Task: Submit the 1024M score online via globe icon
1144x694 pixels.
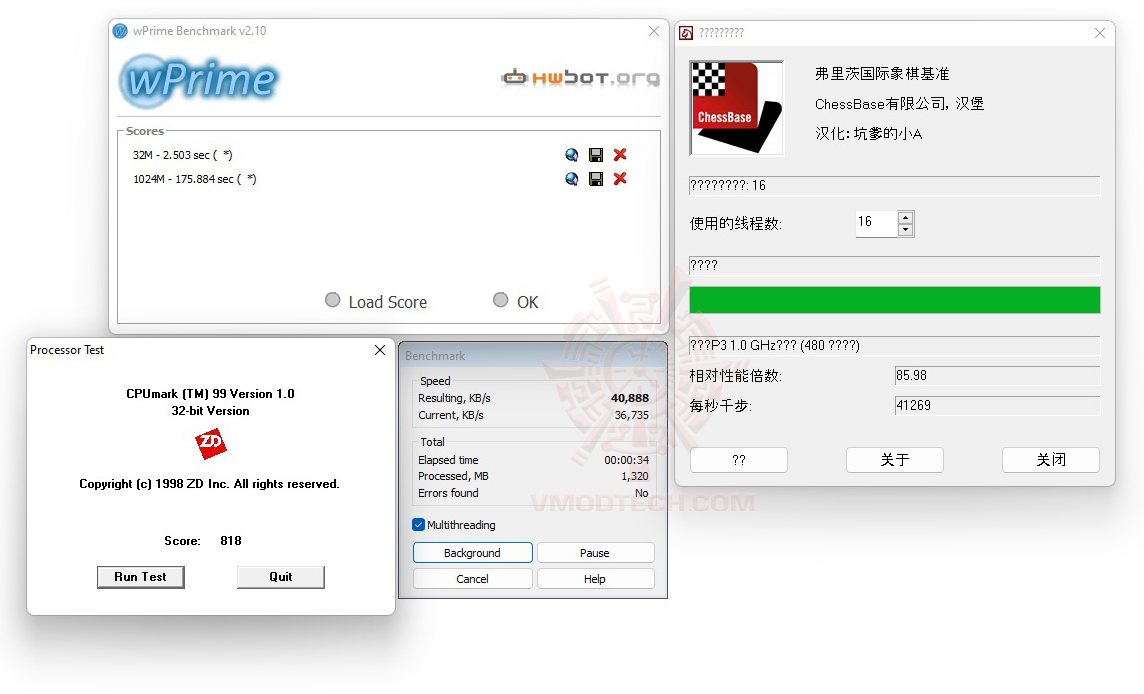Action: [x=572, y=179]
